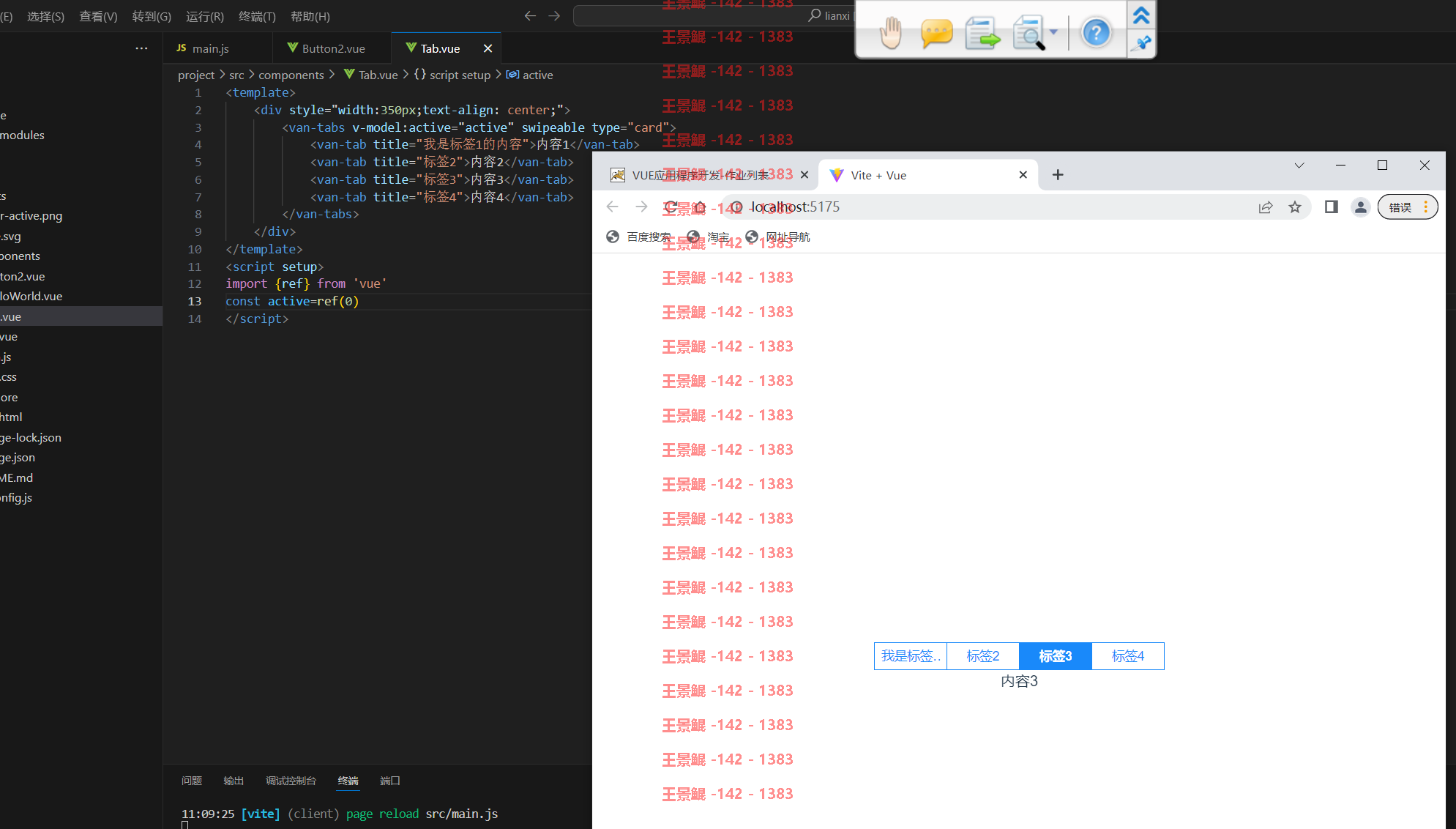1456x829 pixels.
Task: Select the 标签2 tab on page
Action: (x=983, y=656)
